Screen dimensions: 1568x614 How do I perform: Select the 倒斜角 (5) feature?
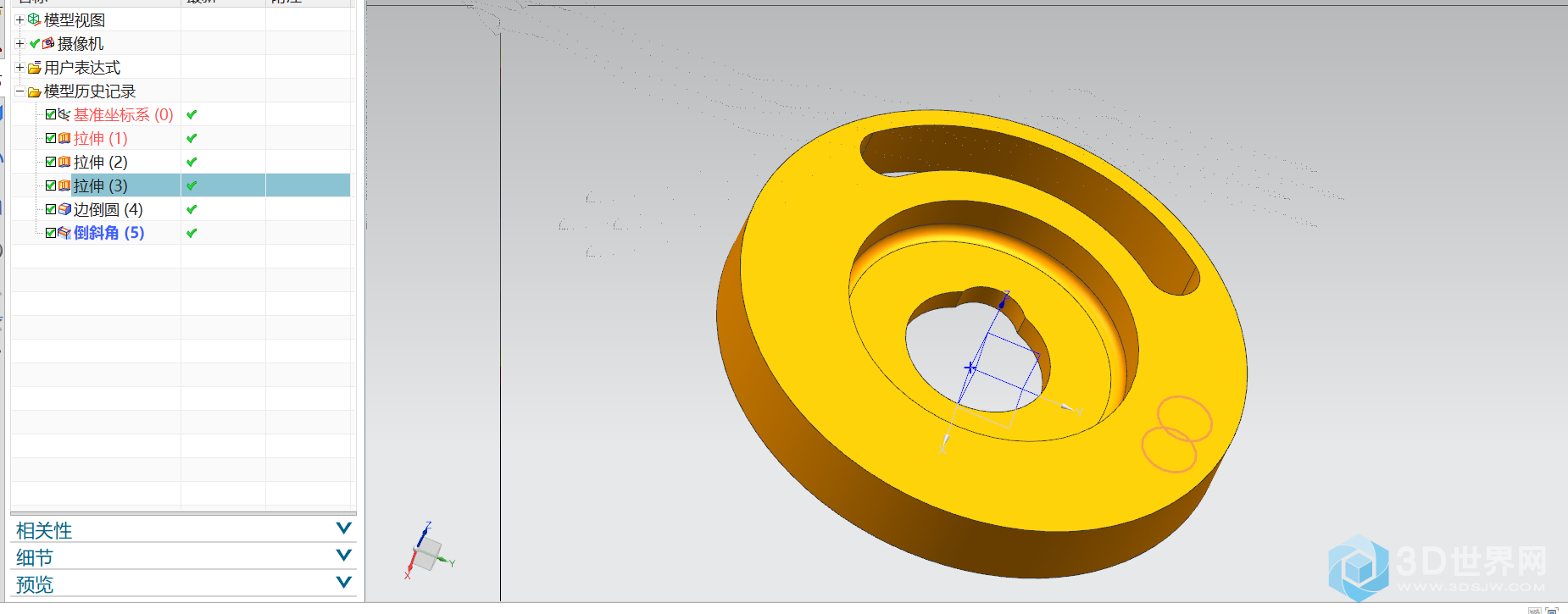pyautogui.click(x=109, y=233)
